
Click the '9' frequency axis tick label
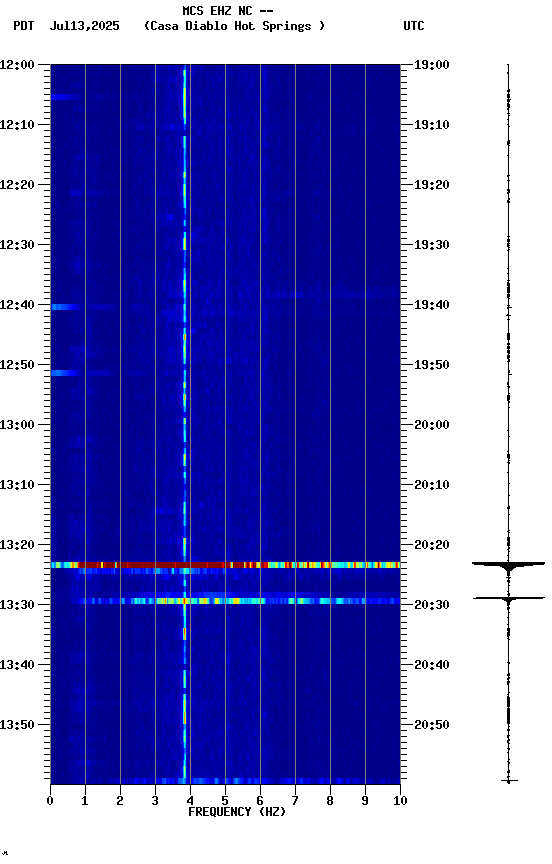click(365, 801)
